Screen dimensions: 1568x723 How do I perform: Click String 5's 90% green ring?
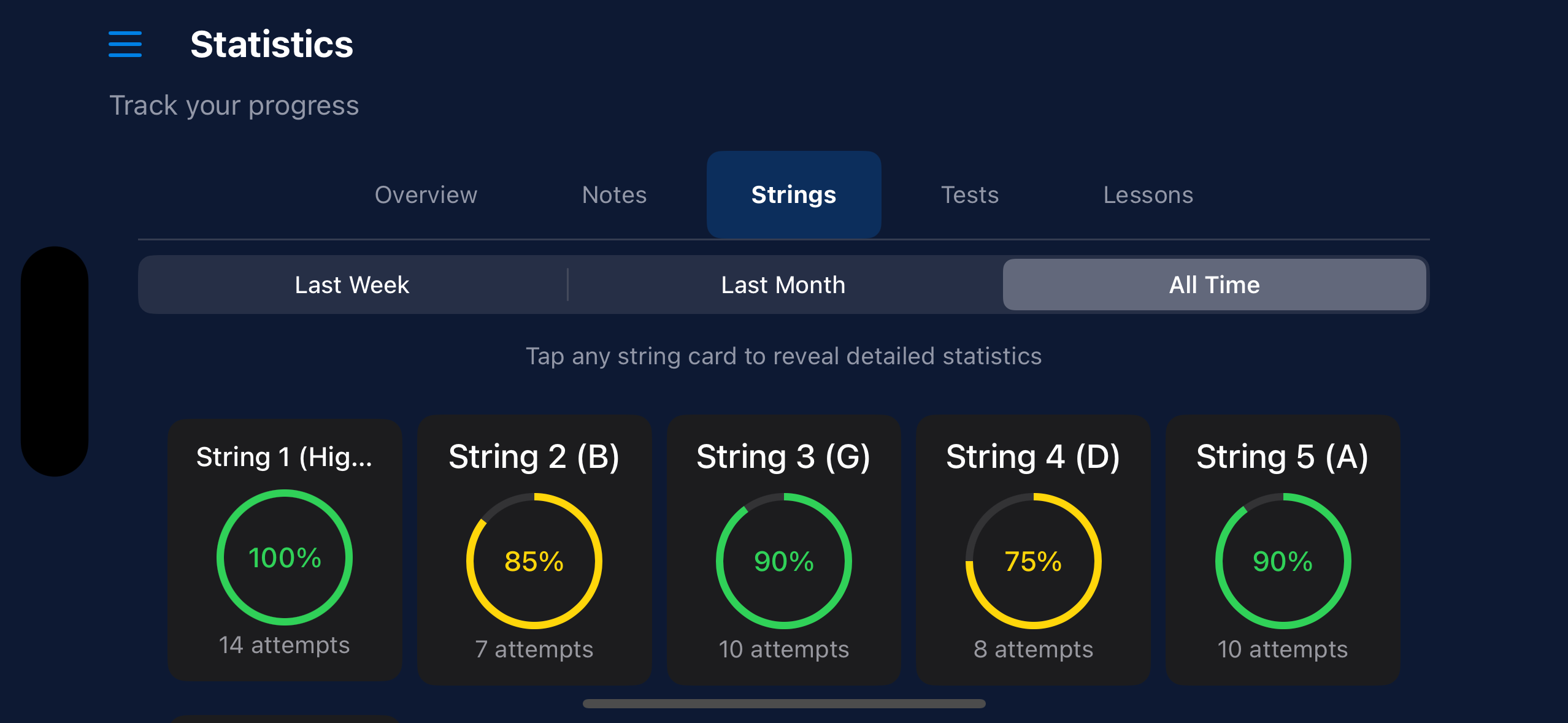(1283, 561)
